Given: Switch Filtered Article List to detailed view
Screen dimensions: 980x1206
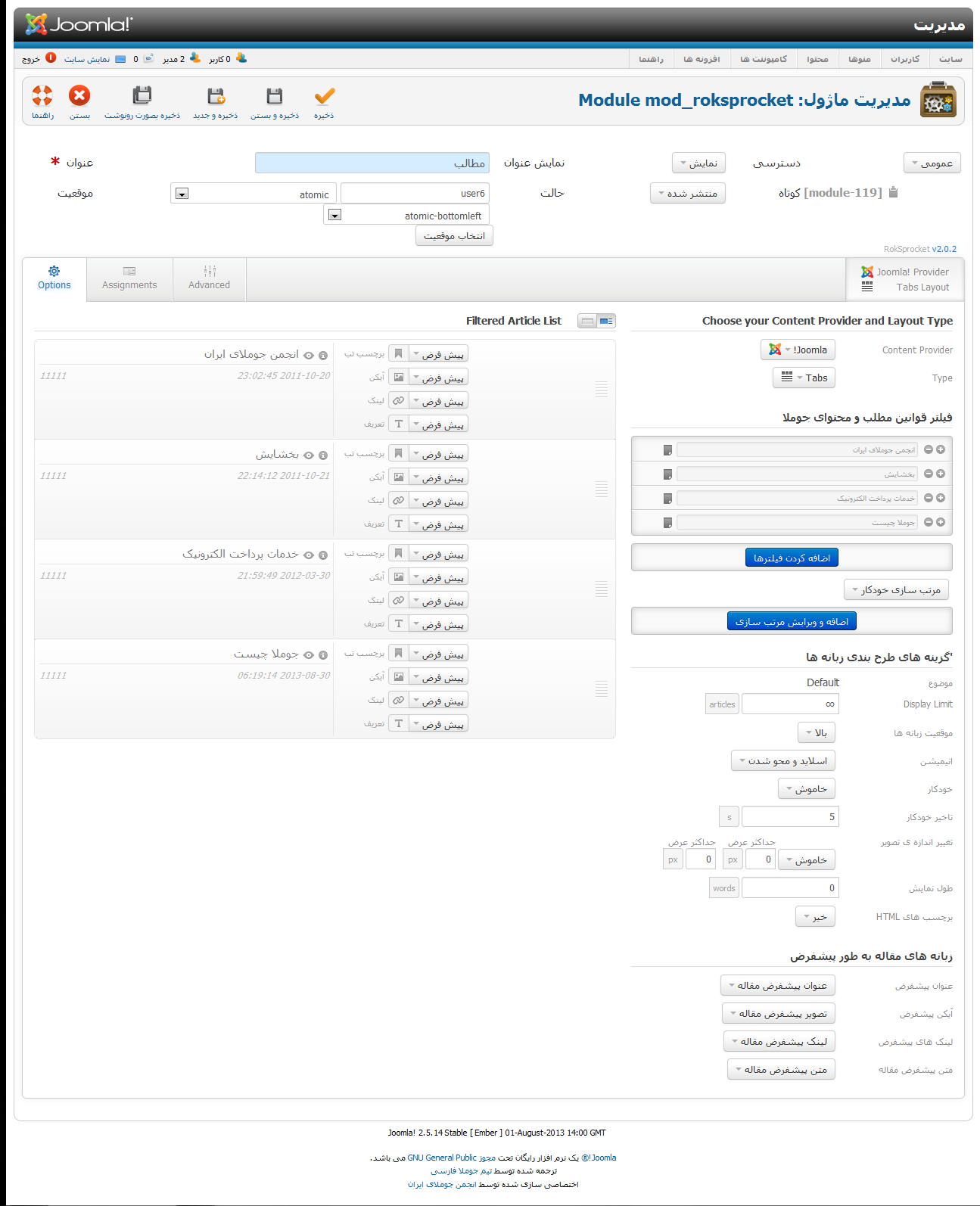Looking at the screenshot, I should point(606,321).
